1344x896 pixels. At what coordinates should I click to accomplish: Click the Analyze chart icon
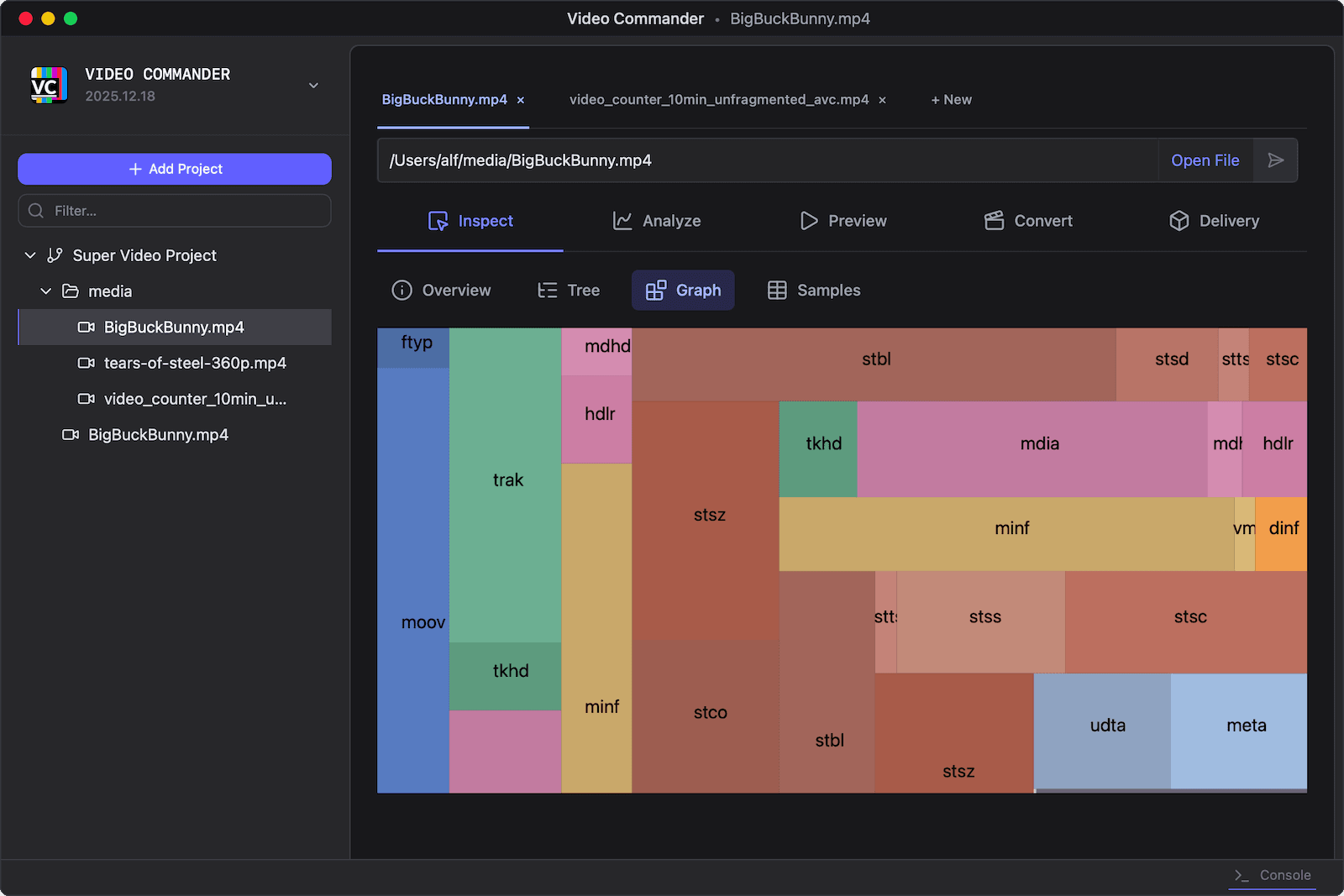[x=622, y=221]
